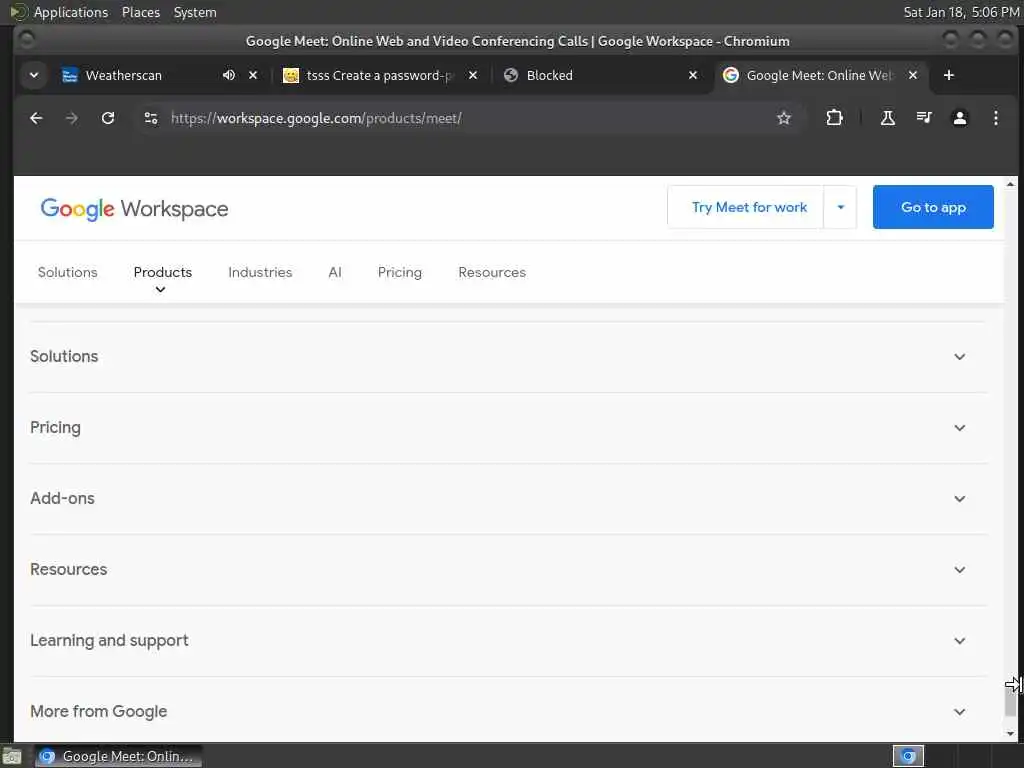1024x768 pixels.
Task: Mute the Weatherscan tab audio icon
Action: [x=229, y=75]
